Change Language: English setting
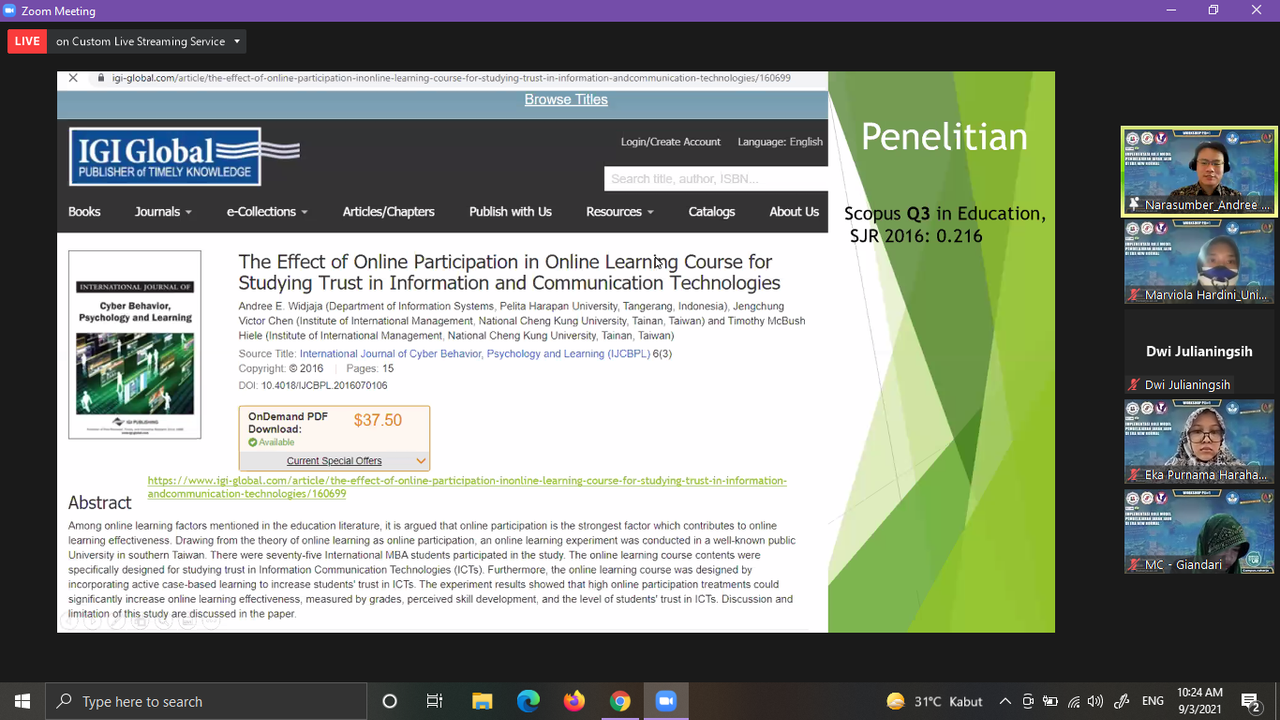The width and height of the screenshot is (1280, 720). point(780,142)
